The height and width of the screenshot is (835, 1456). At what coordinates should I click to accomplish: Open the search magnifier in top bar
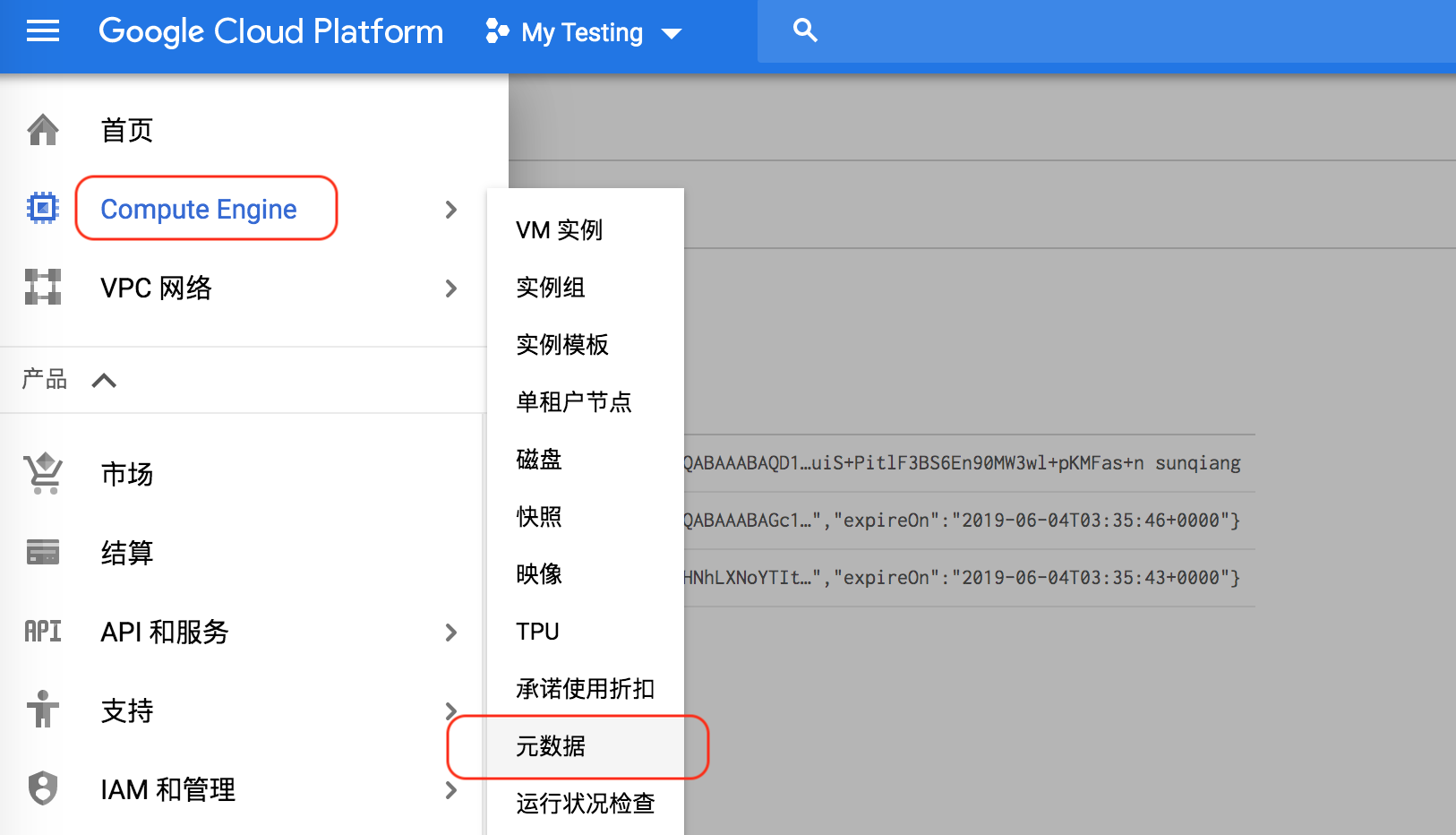[804, 30]
